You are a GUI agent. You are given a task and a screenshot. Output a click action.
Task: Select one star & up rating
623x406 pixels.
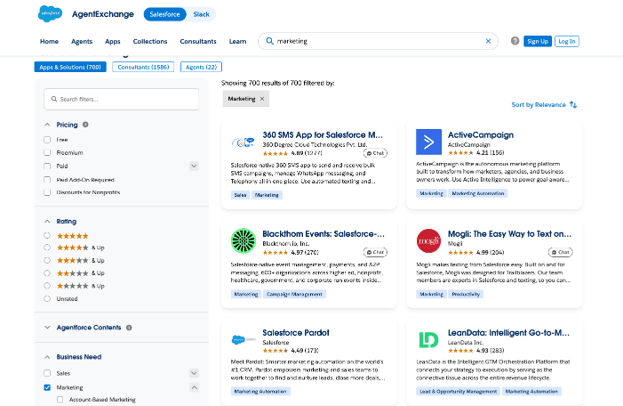(47, 286)
